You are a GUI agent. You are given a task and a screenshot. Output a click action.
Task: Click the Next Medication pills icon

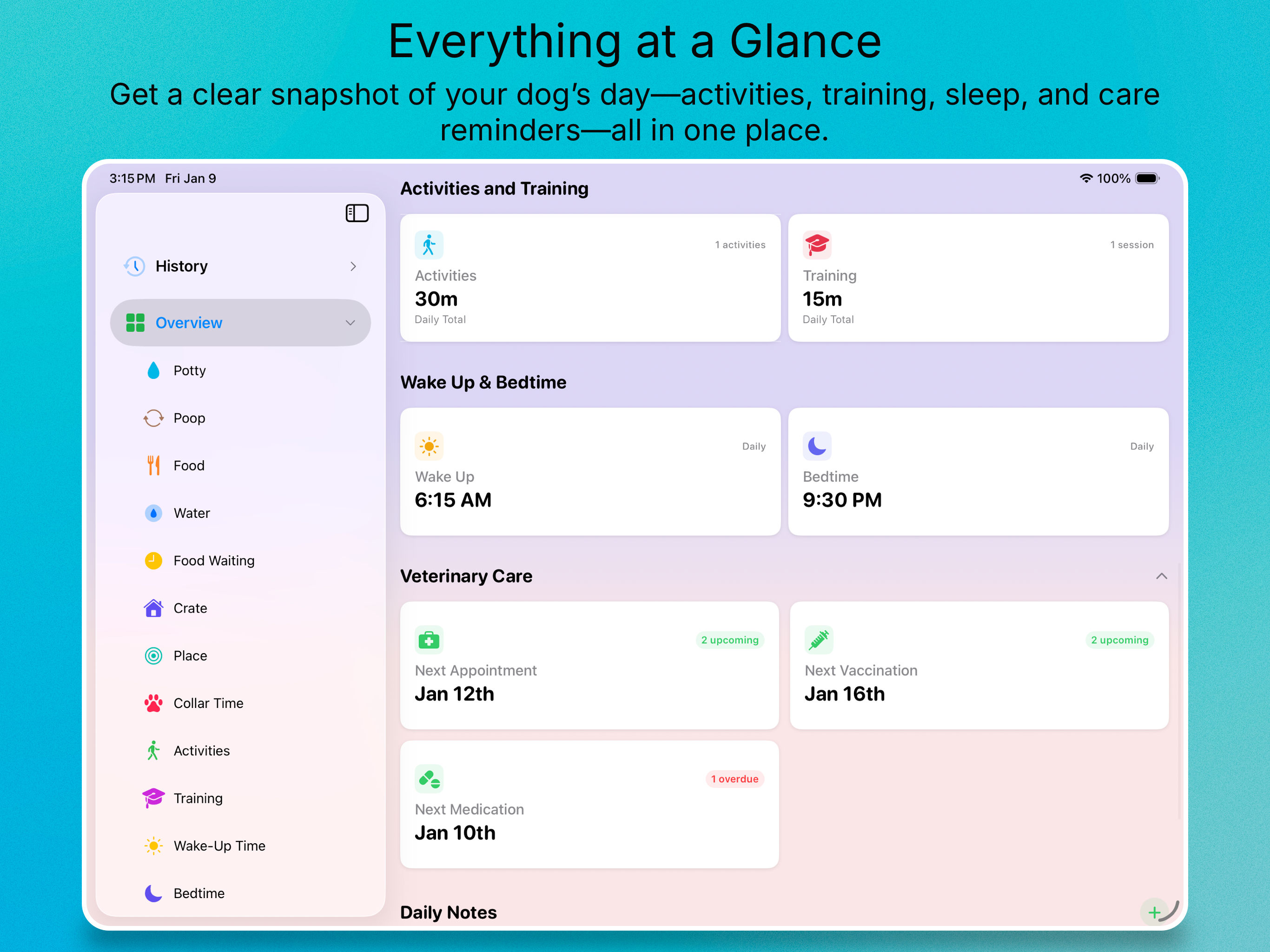pyautogui.click(x=429, y=779)
